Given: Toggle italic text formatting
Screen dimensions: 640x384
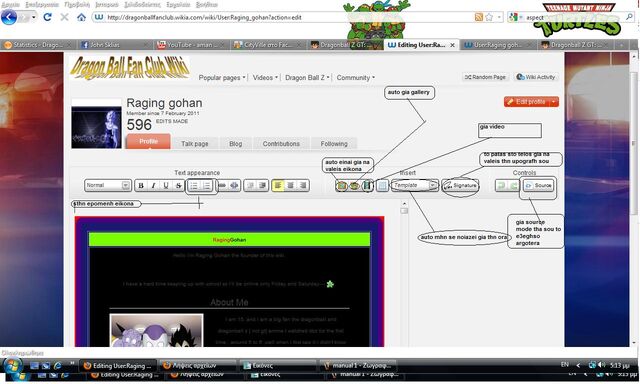Looking at the screenshot, I should click(x=153, y=186).
